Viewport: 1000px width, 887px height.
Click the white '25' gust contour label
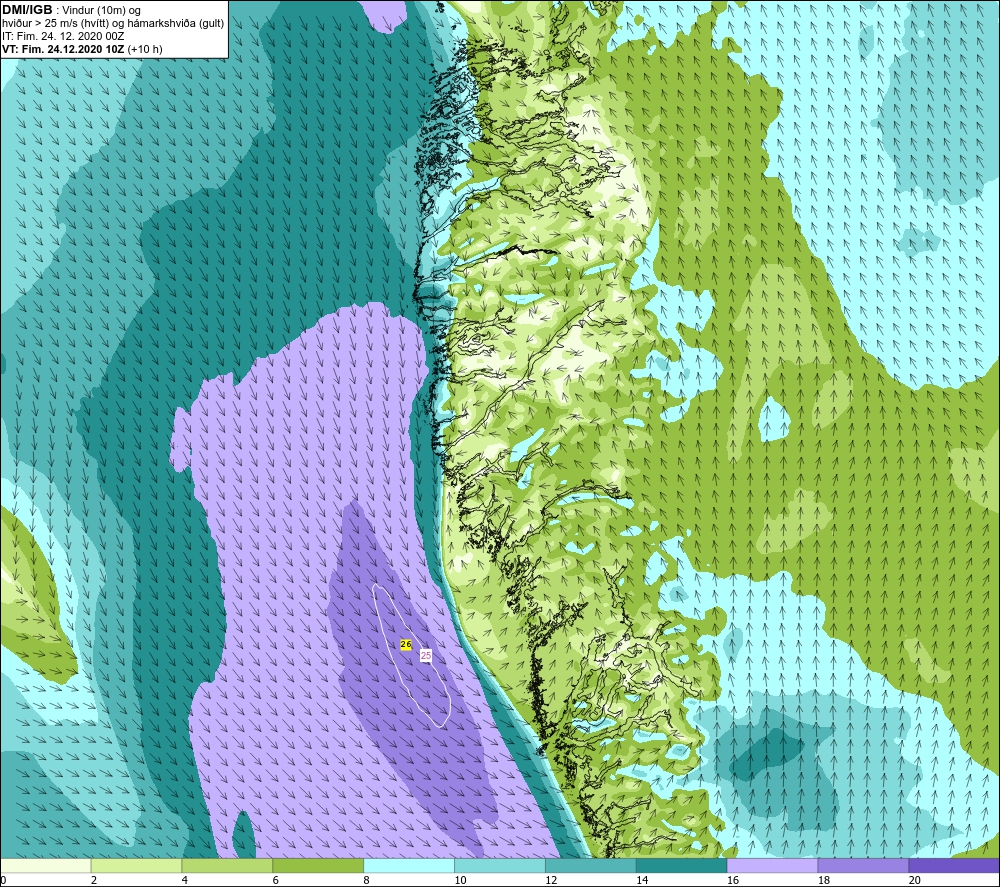[x=425, y=656]
